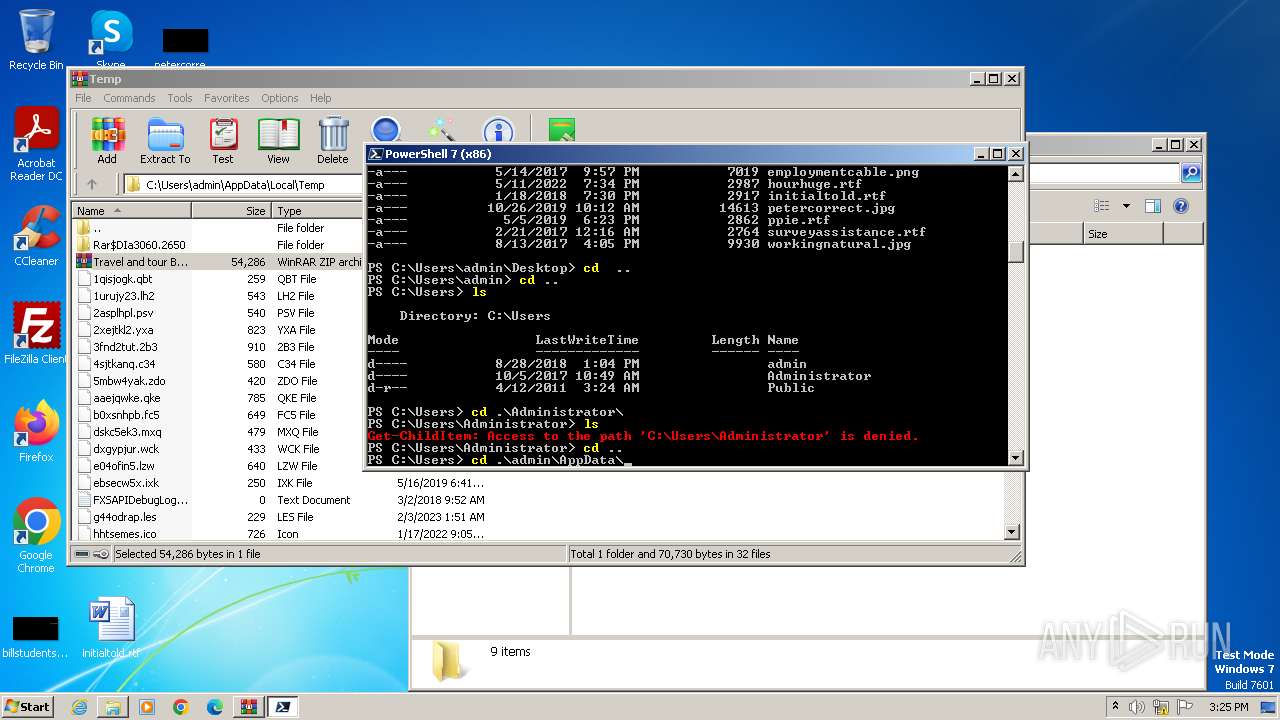Click the PowerShell window title bar icon
Viewport: 1280px width, 720px height.
coord(375,154)
